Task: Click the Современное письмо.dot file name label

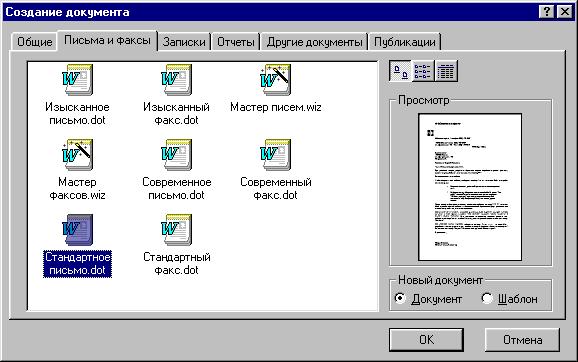Action: [x=177, y=188]
